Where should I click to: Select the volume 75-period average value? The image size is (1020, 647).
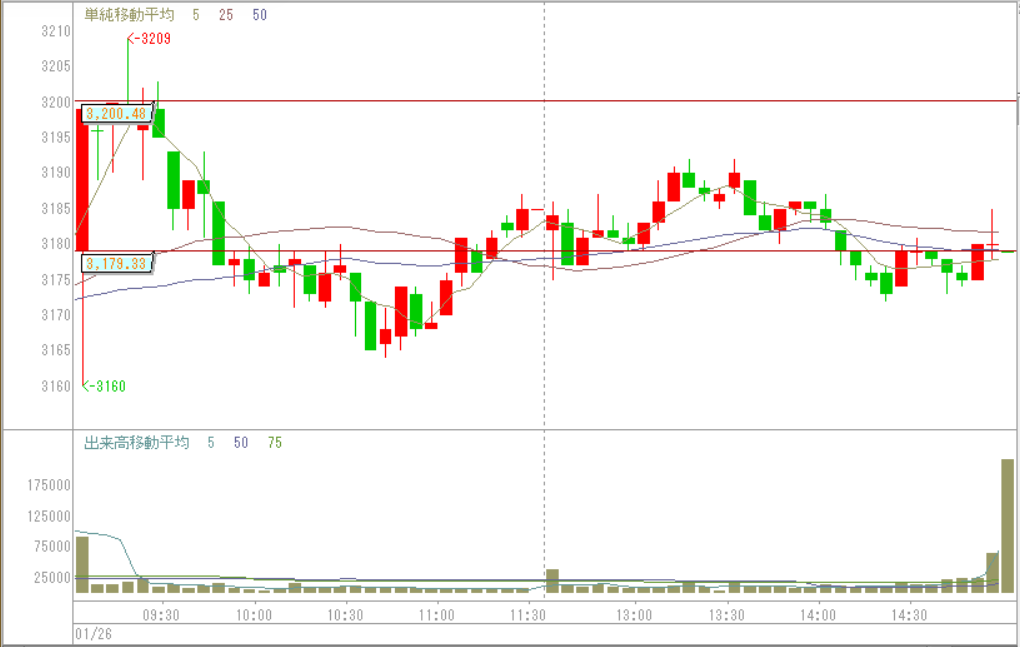(275, 443)
